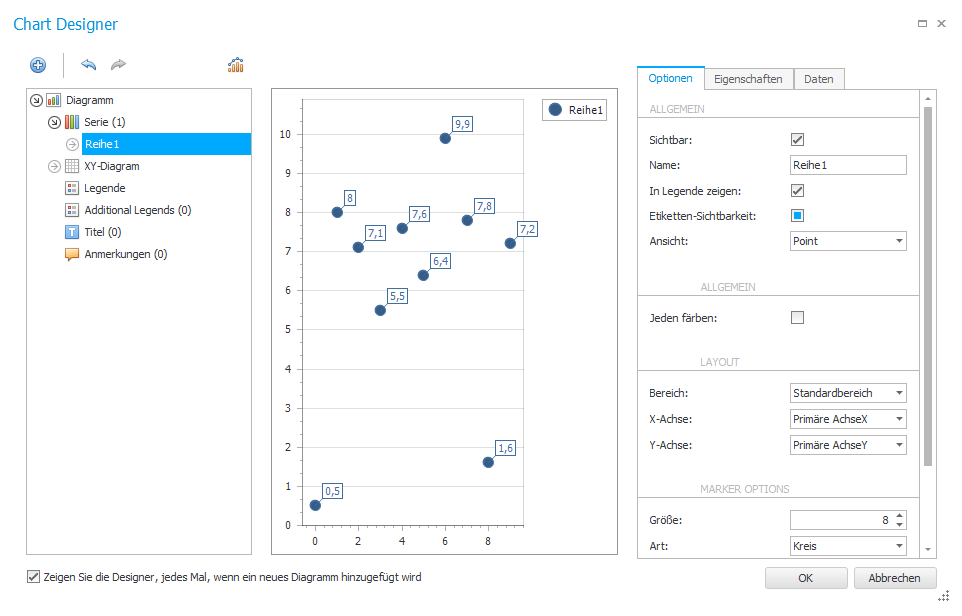Toggle Etiketten-Sichtbarkeit checkbox
The height and width of the screenshot is (616, 962).
pos(798,215)
